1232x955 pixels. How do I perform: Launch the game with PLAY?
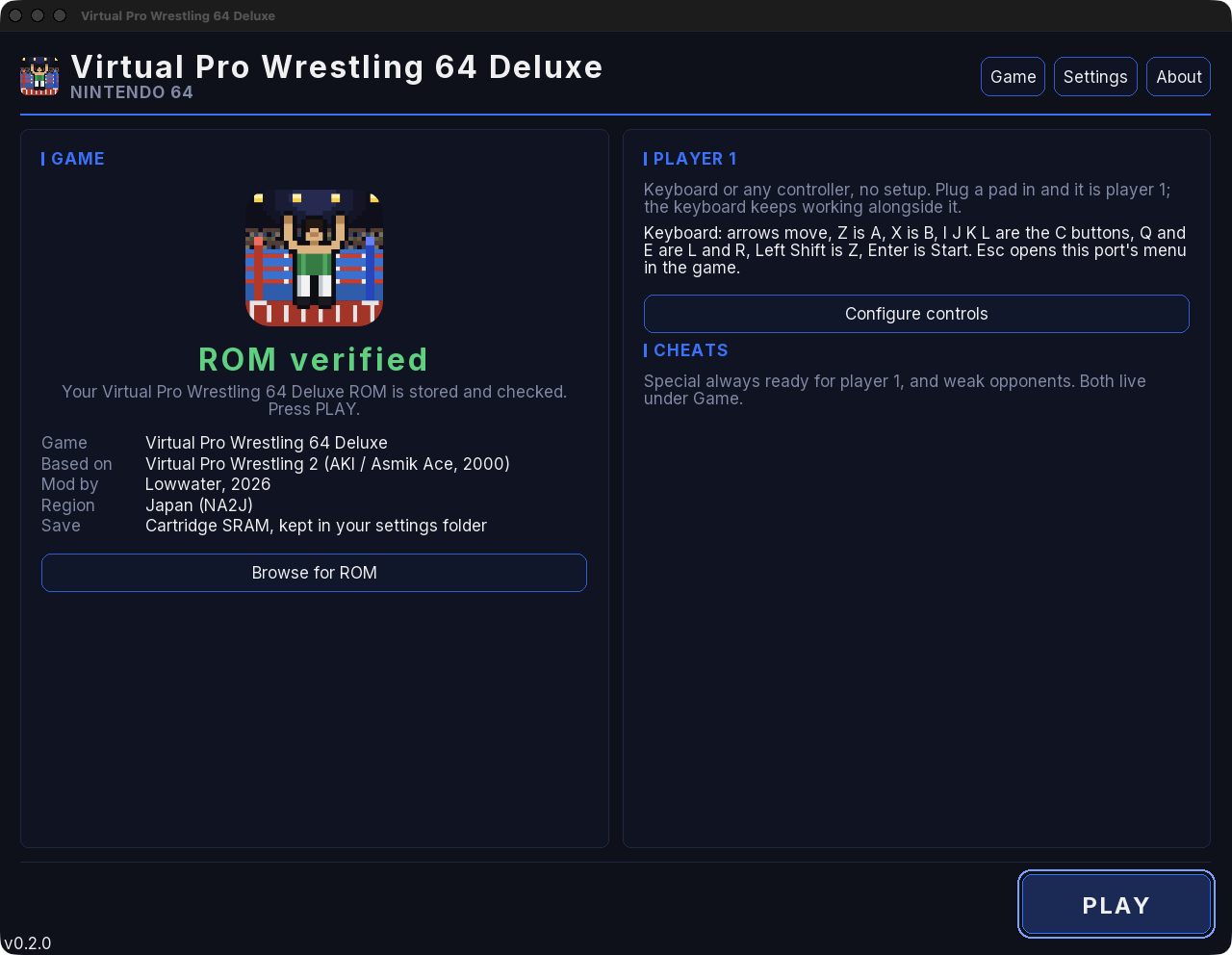pos(1116,905)
